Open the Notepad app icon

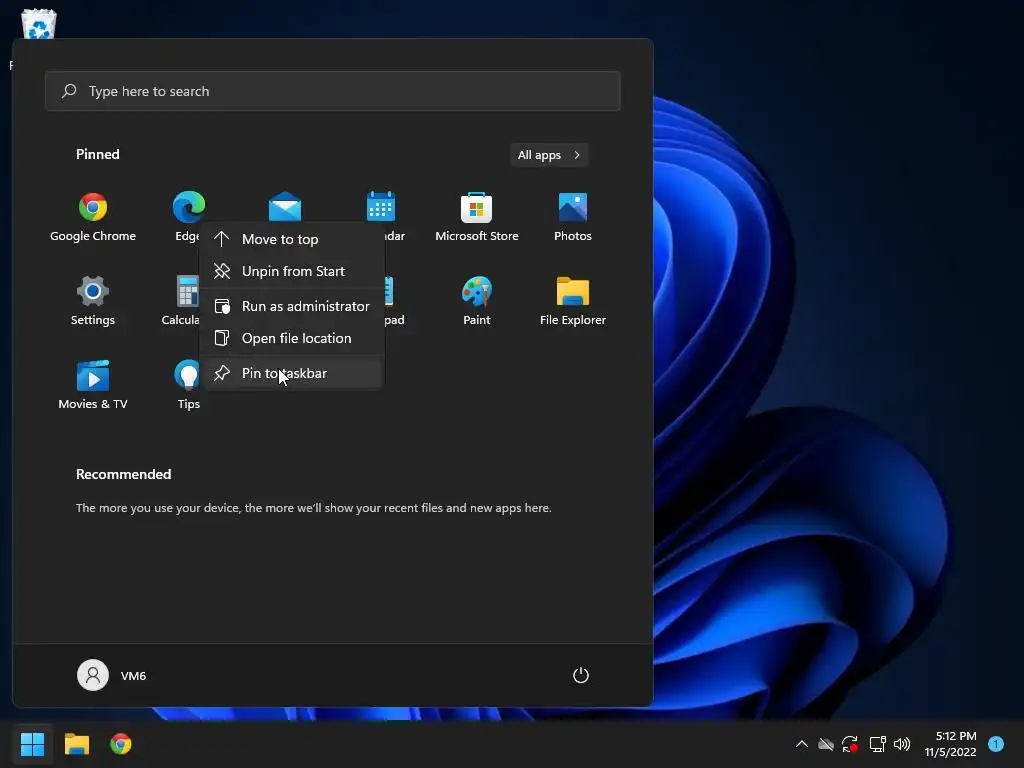point(389,291)
